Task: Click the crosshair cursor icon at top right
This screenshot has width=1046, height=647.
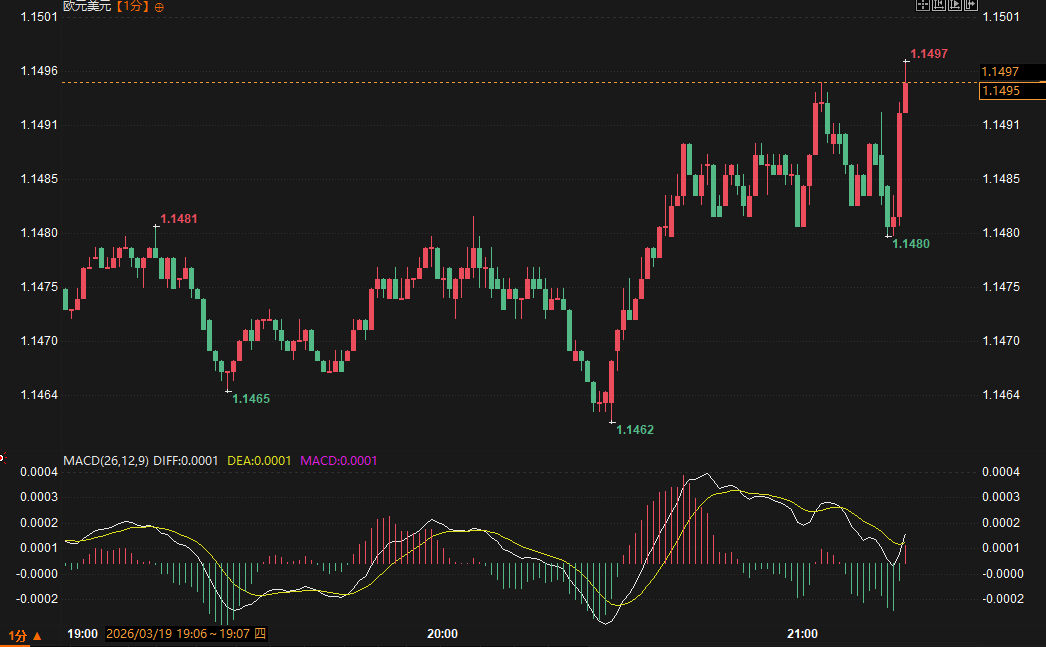Action: 923,5
